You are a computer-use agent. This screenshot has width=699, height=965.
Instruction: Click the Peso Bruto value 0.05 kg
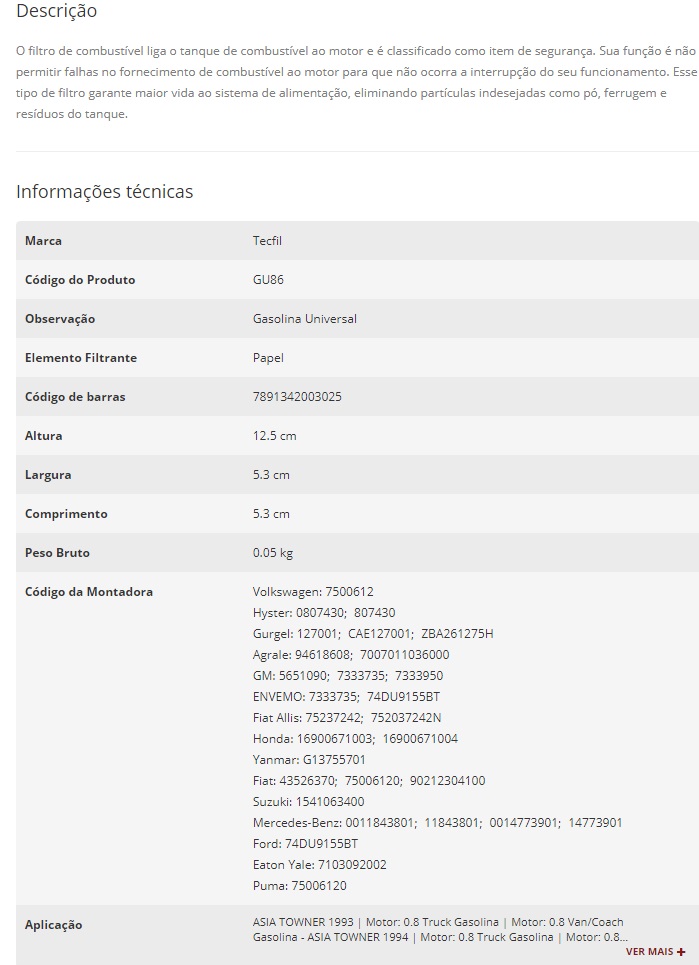point(272,553)
